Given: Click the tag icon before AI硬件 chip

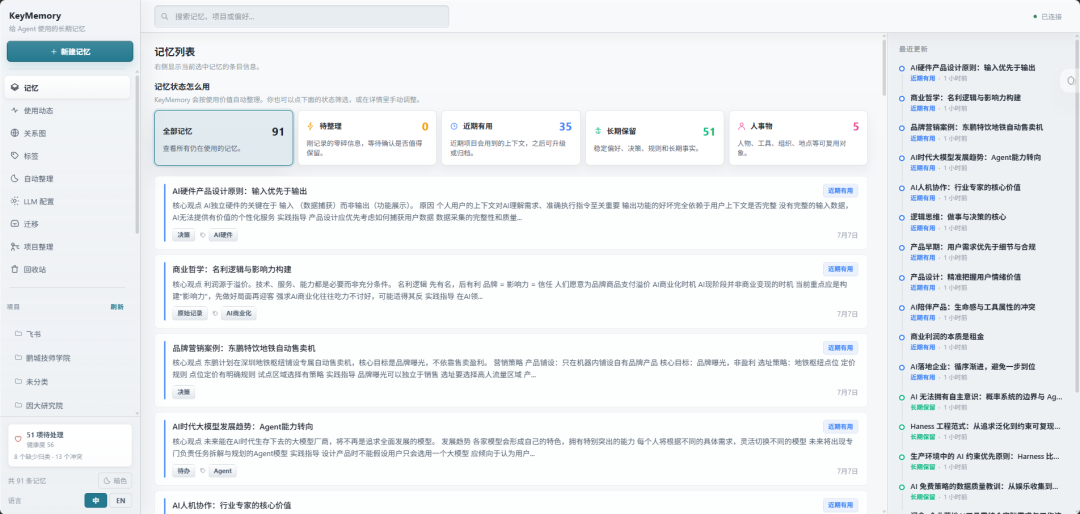Looking at the screenshot, I should pyautogui.click(x=202, y=235).
